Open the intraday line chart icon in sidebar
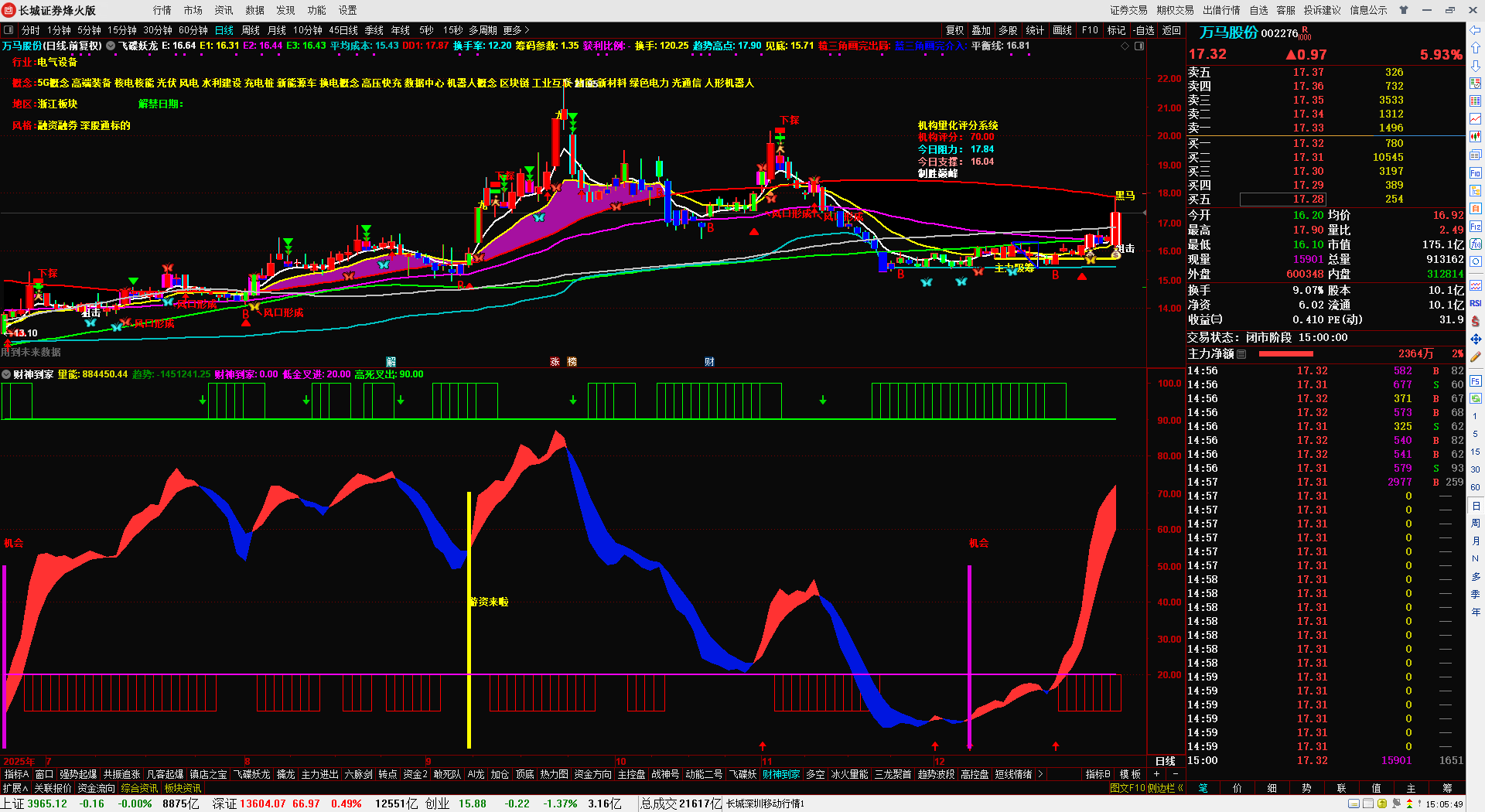The width and height of the screenshot is (1485, 812). pyautogui.click(x=1476, y=118)
